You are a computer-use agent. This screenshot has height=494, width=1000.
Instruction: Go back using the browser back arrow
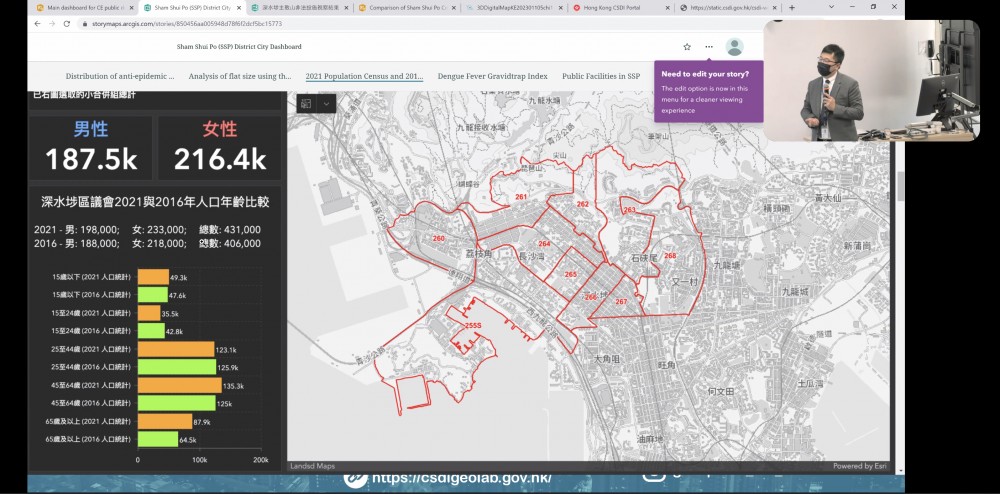tap(38, 24)
